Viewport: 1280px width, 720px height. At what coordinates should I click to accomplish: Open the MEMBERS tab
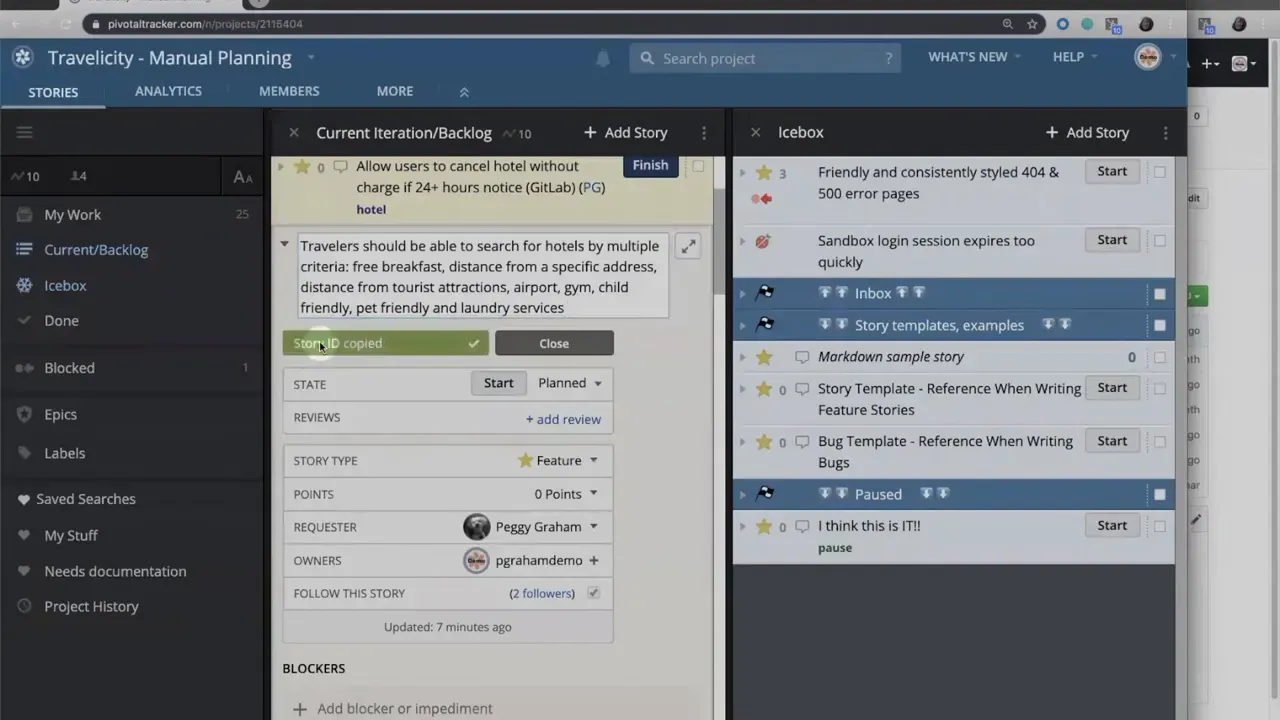point(288,91)
